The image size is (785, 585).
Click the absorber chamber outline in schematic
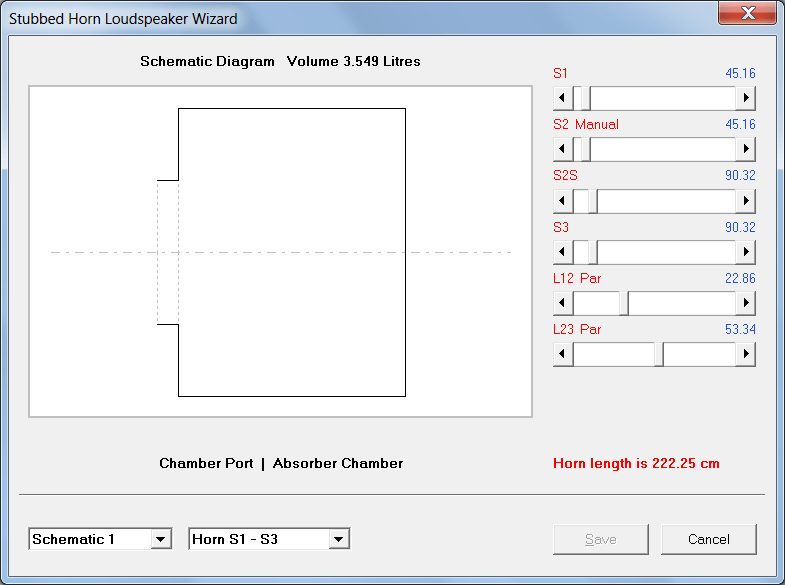point(292,252)
